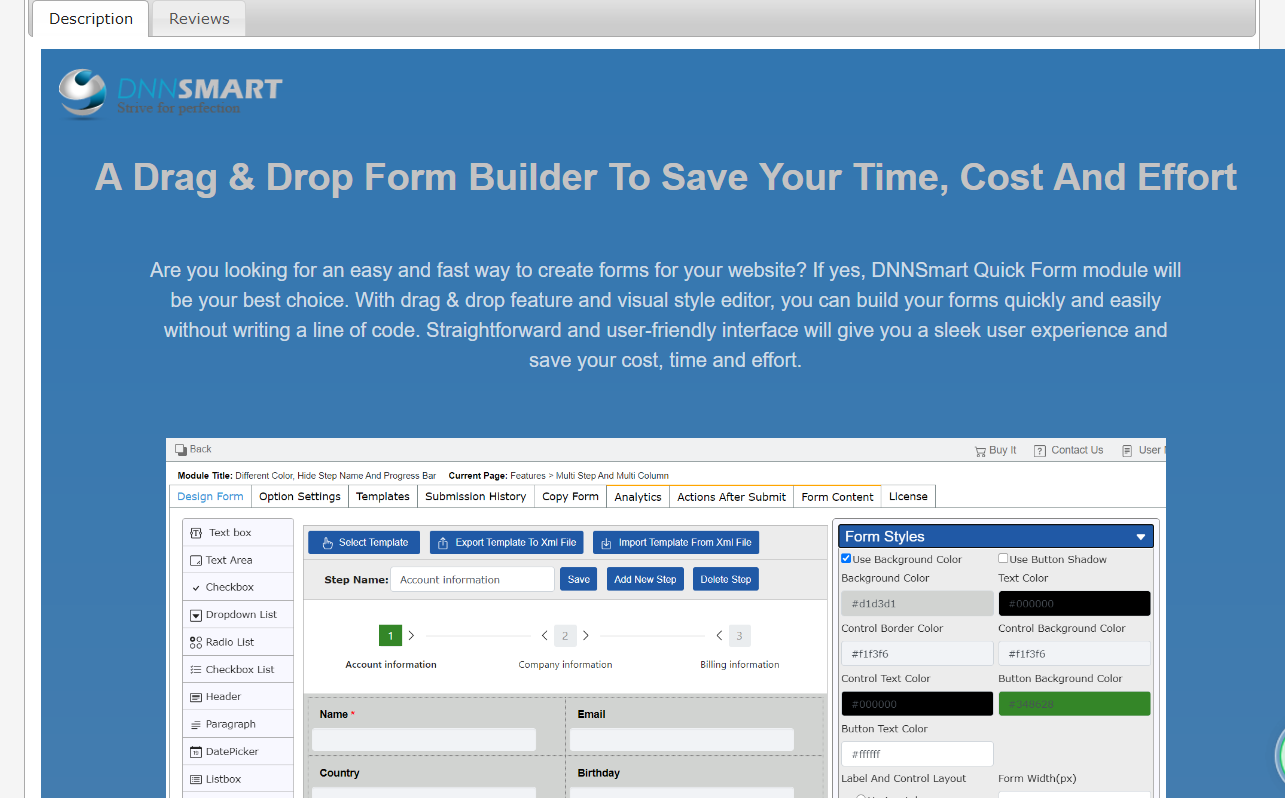The image size is (1285, 798).
Task: Open the Reviews tab
Action: point(199,18)
